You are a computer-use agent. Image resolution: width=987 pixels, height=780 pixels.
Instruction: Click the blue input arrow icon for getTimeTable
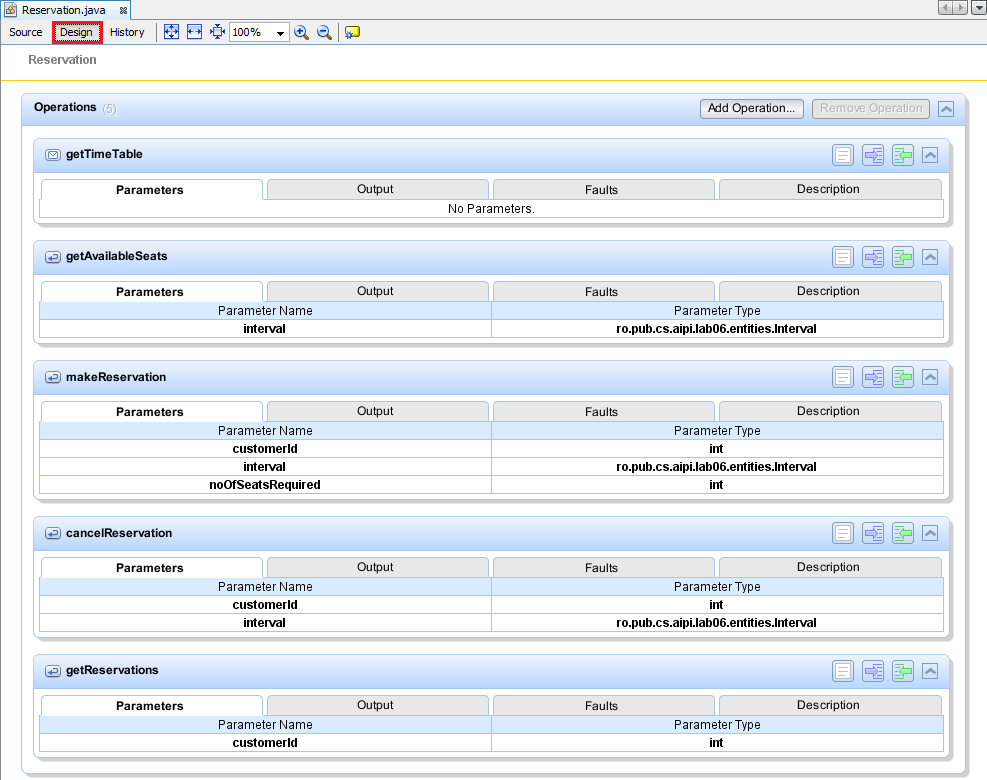[873, 155]
